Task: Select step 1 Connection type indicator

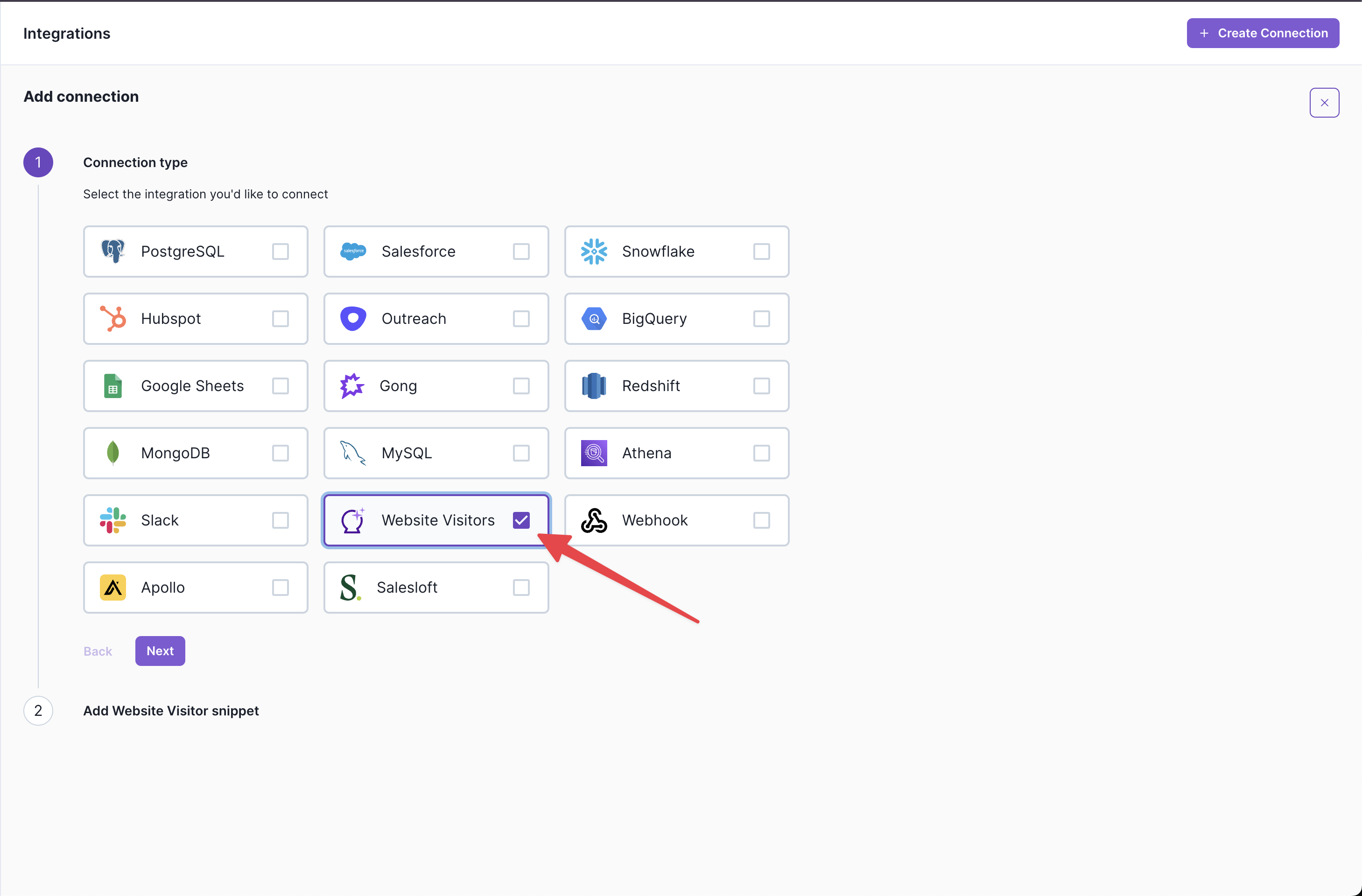Action: [x=38, y=162]
